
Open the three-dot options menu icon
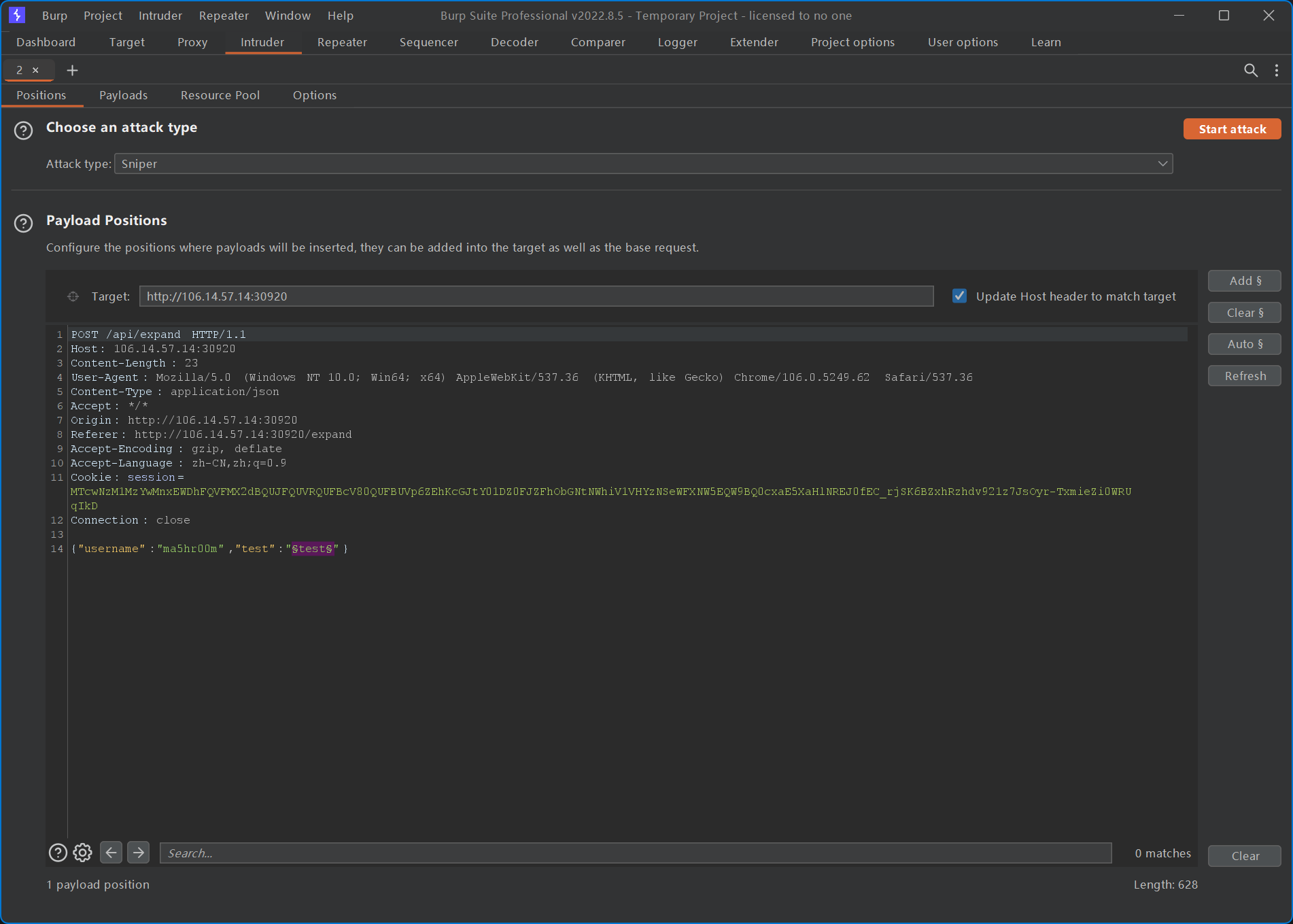[1276, 70]
